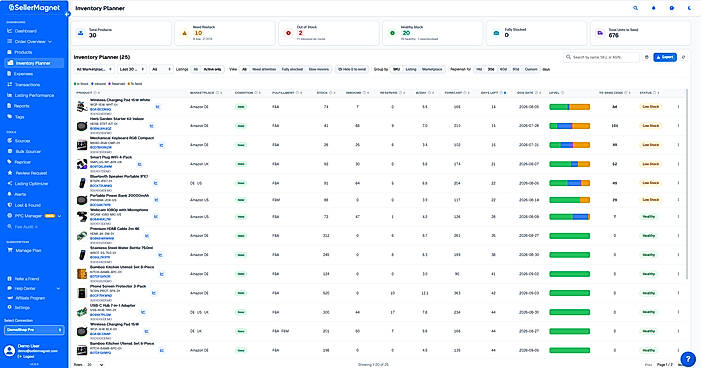Group by Marketplace
Screen dimensions: 701x368
point(432,69)
